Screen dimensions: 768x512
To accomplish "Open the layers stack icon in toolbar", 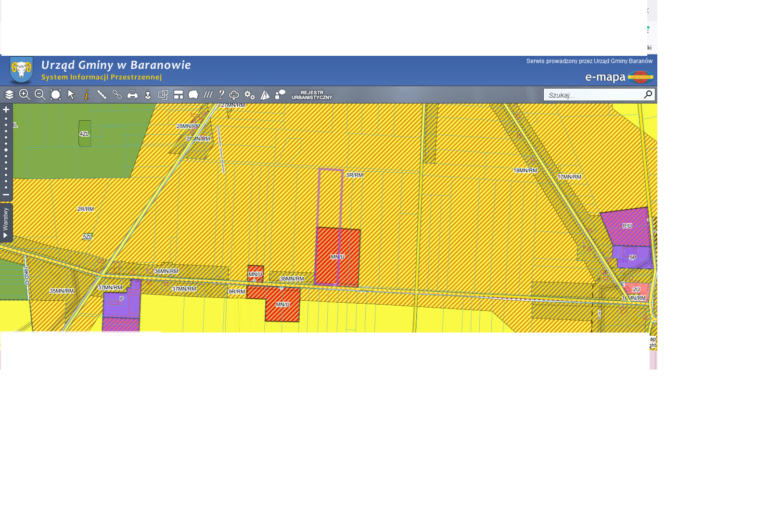I will point(9,95).
